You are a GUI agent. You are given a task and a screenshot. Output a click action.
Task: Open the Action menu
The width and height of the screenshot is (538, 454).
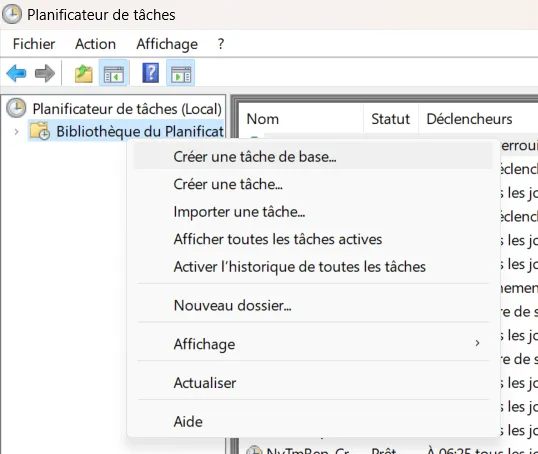coord(95,44)
